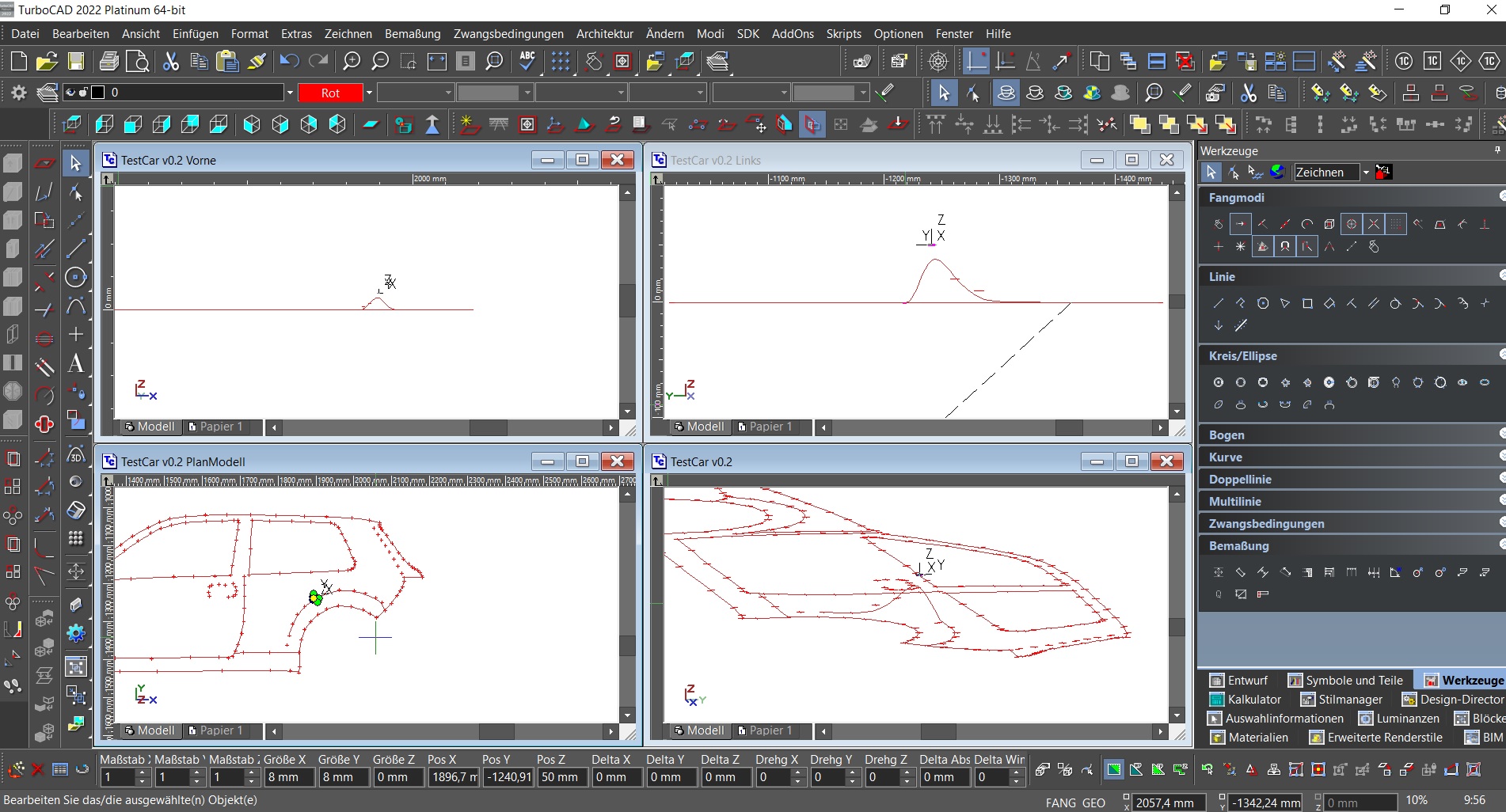
Task: Click the polar target coordinate icon
Action: tap(938, 61)
